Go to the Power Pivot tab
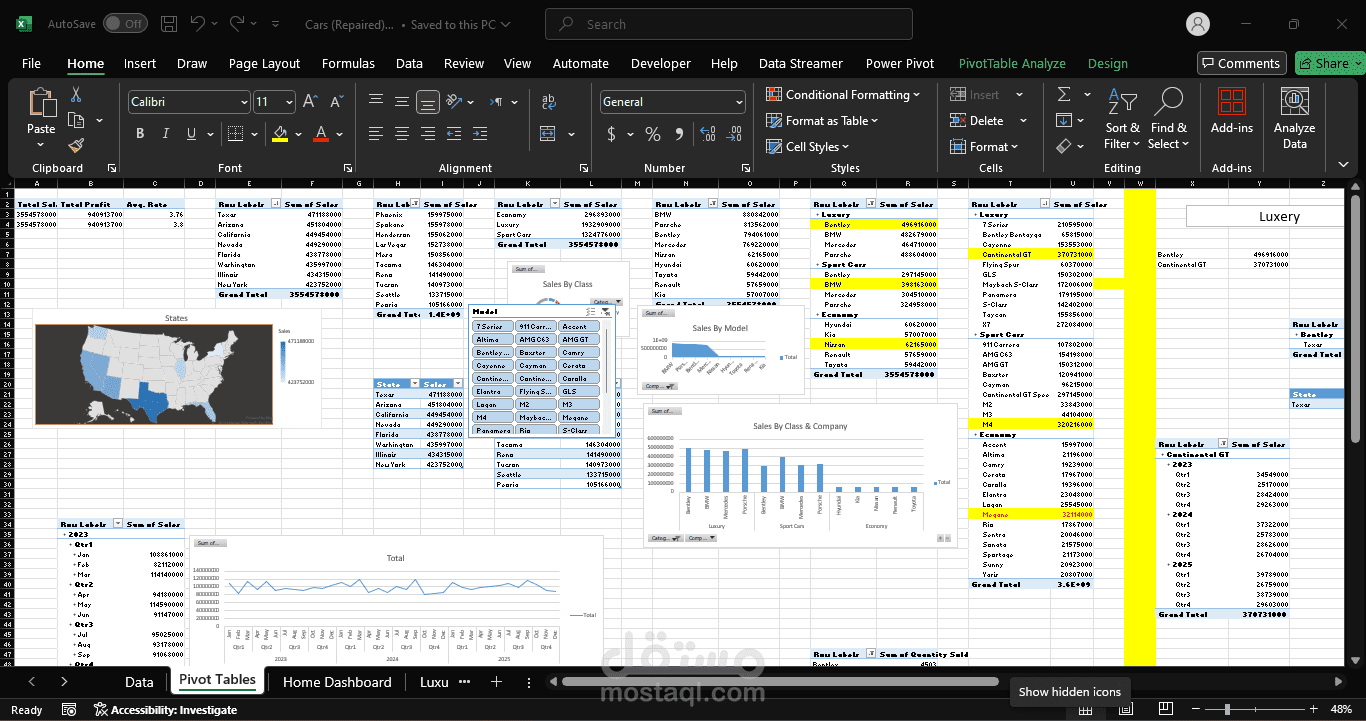Viewport: 1366px width, 721px height. (900, 63)
